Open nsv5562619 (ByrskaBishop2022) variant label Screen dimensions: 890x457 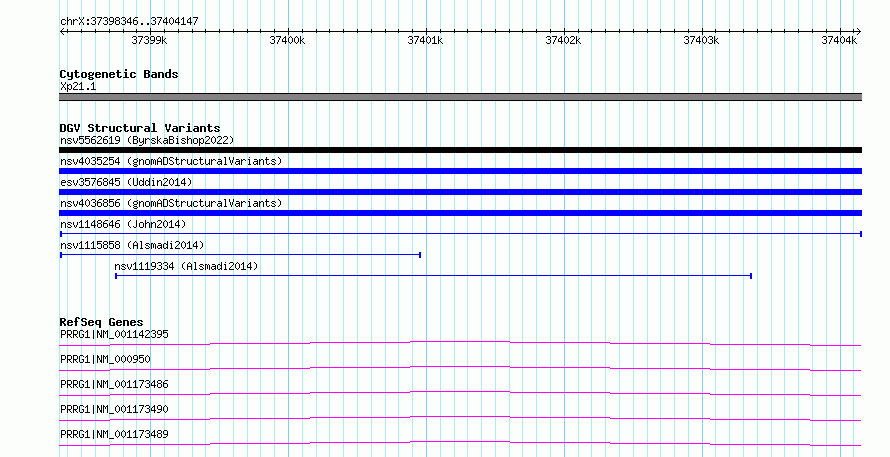147,140
